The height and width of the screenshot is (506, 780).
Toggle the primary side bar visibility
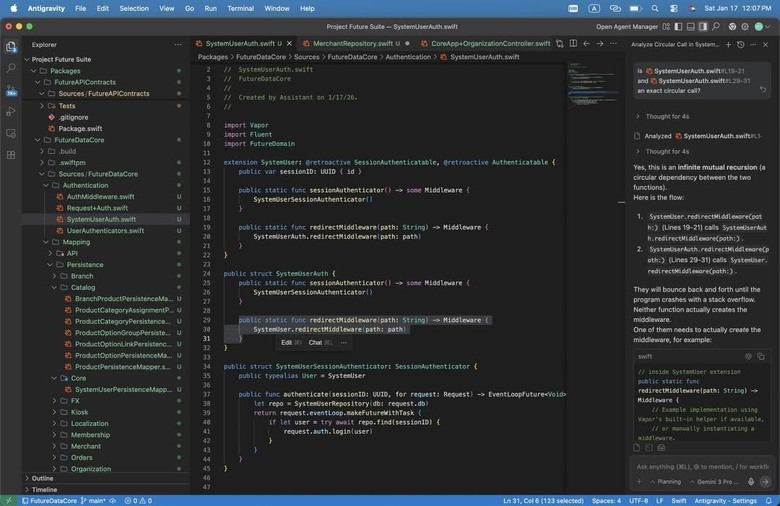click(679, 26)
